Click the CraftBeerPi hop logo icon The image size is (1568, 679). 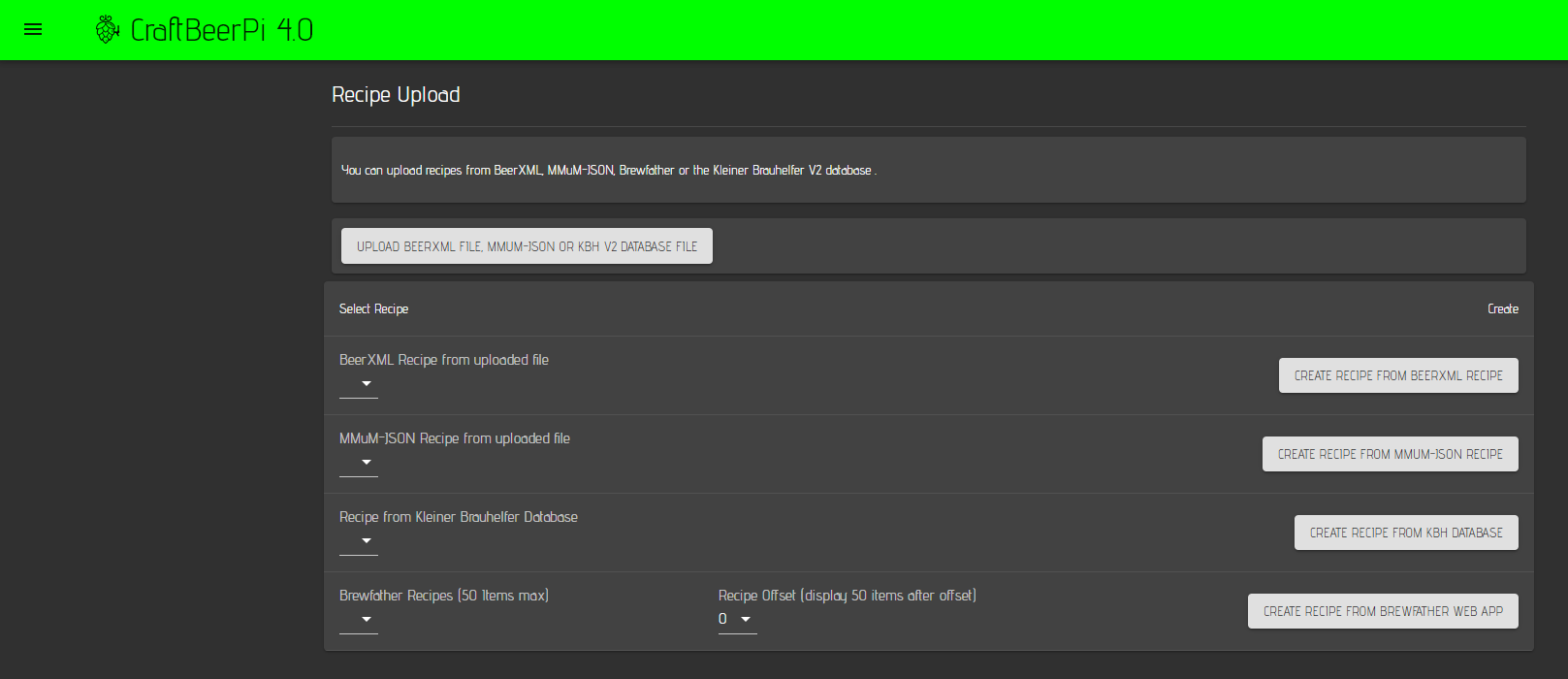click(108, 30)
